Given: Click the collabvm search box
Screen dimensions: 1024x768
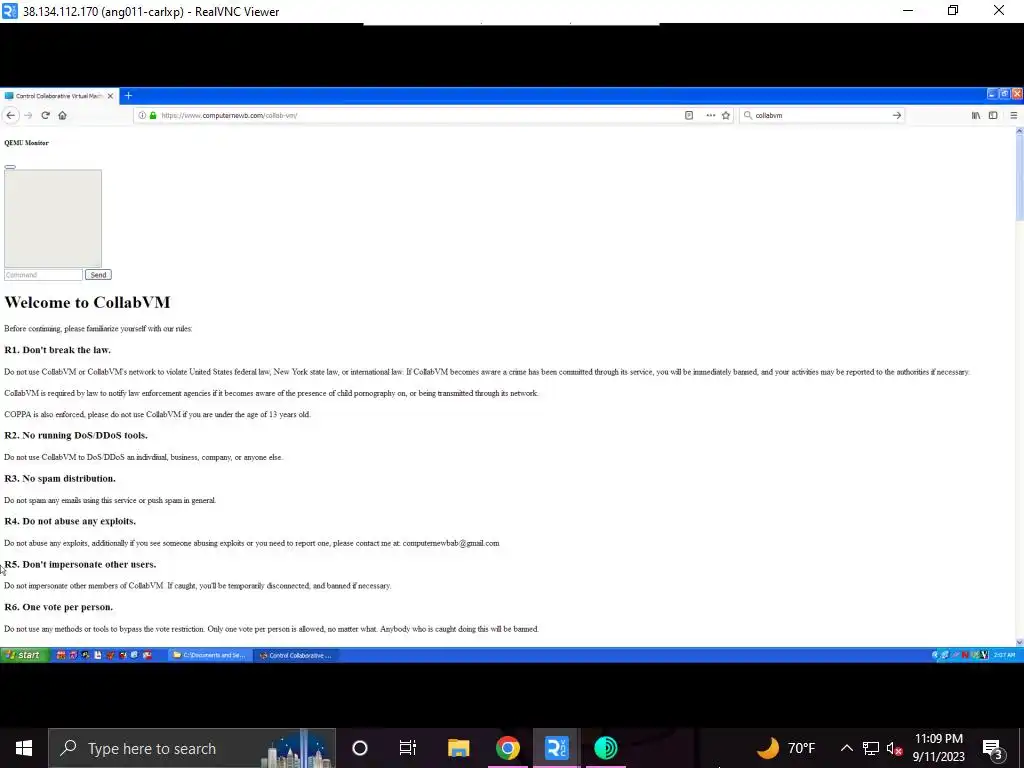Looking at the screenshot, I should 822,116.
